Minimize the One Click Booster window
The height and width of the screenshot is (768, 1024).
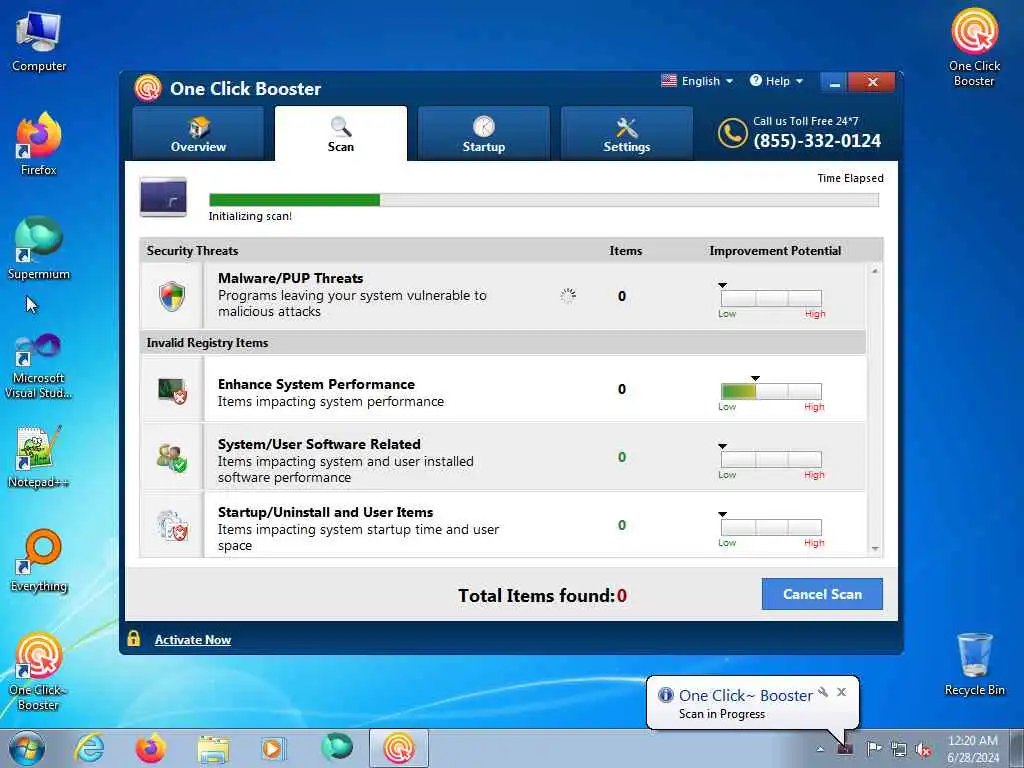(834, 82)
